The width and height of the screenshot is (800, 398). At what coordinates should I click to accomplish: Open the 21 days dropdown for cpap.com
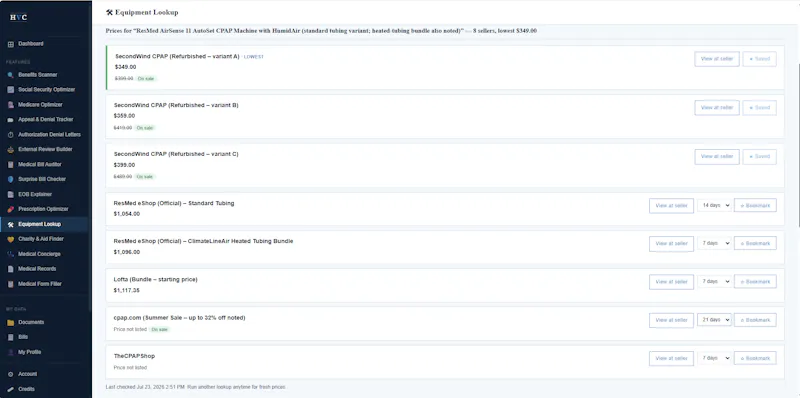(714, 320)
